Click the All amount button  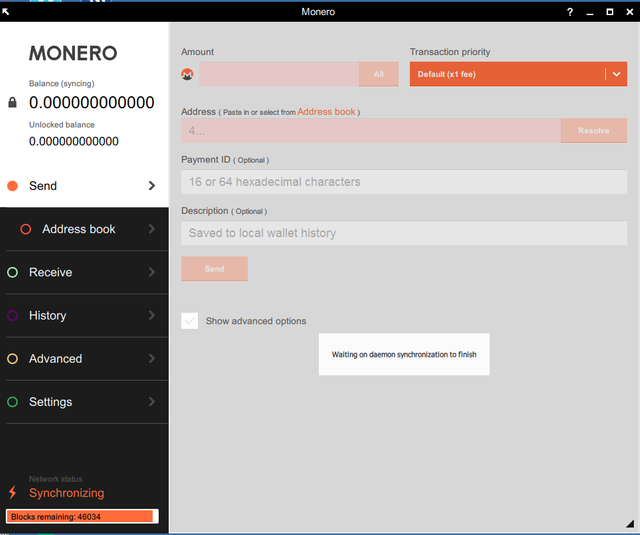[x=378, y=74]
